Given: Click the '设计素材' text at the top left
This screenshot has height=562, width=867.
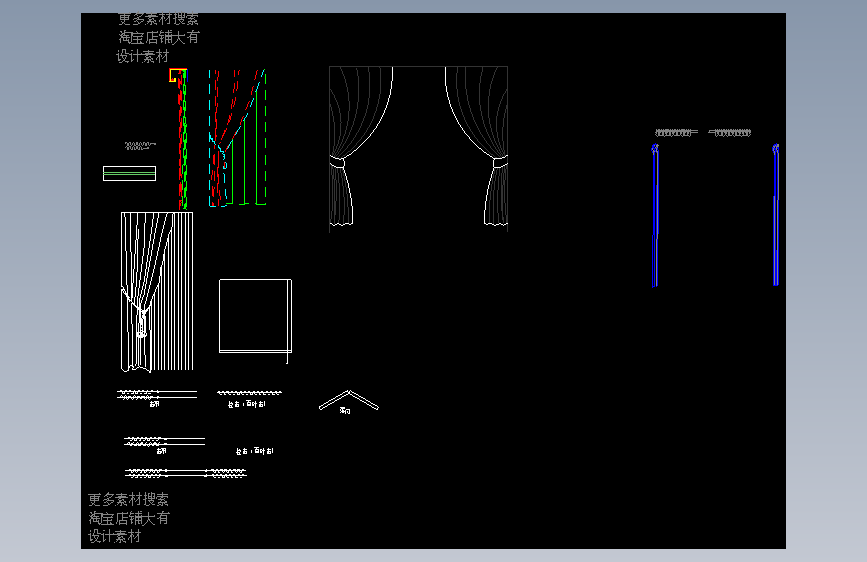Looking at the screenshot, I should pyautogui.click(x=142, y=56).
